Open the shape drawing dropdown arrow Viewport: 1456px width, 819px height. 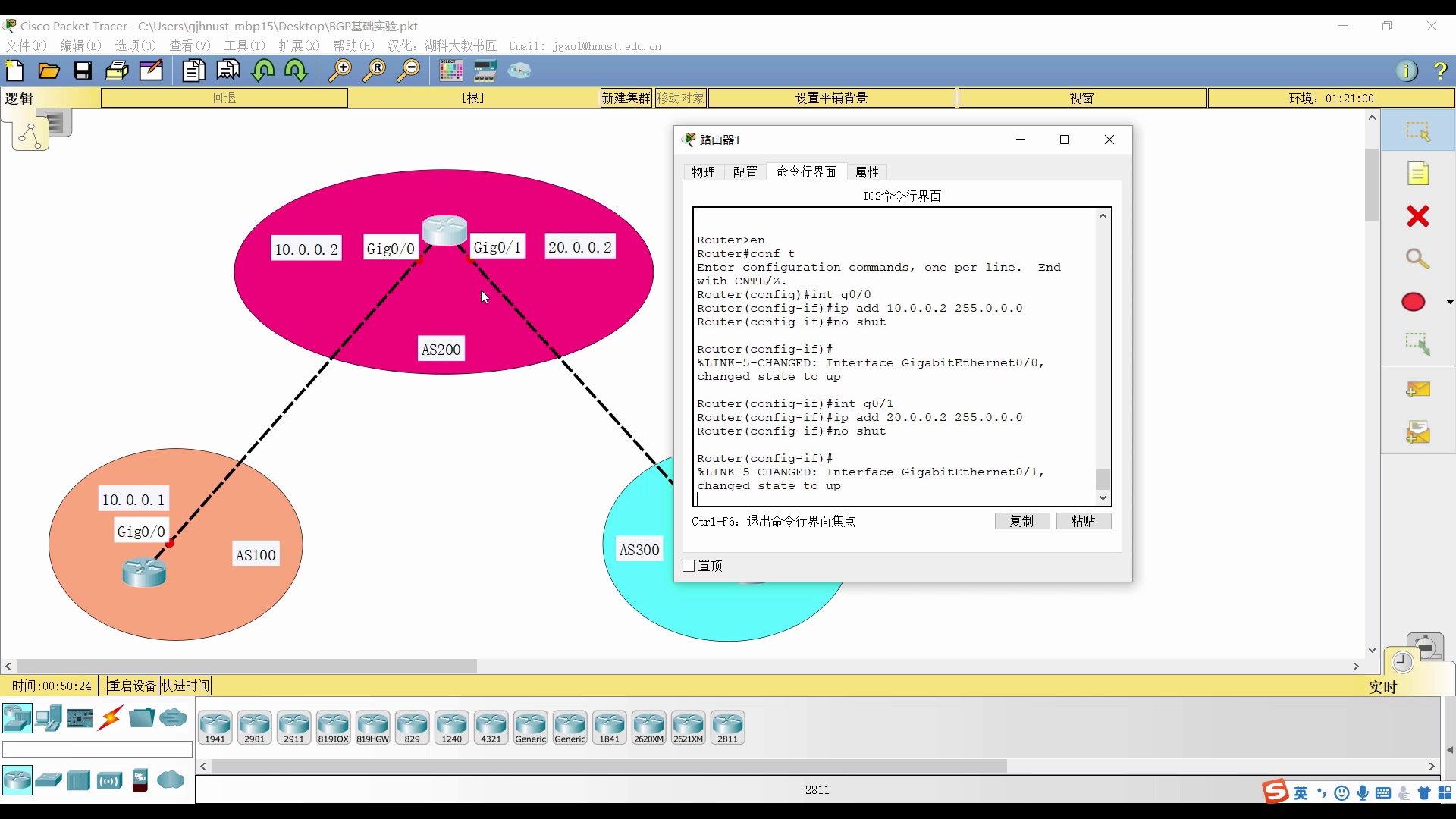point(1450,302)
